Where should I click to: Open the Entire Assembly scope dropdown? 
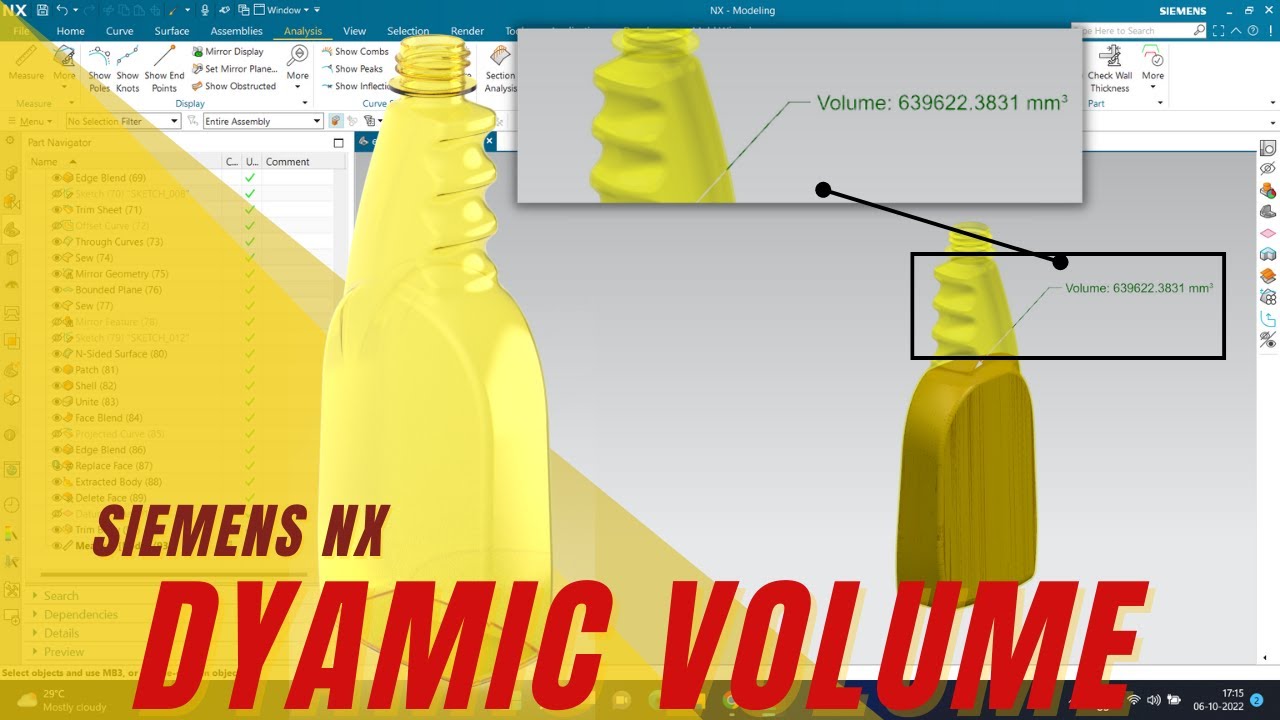click(262, 121)
